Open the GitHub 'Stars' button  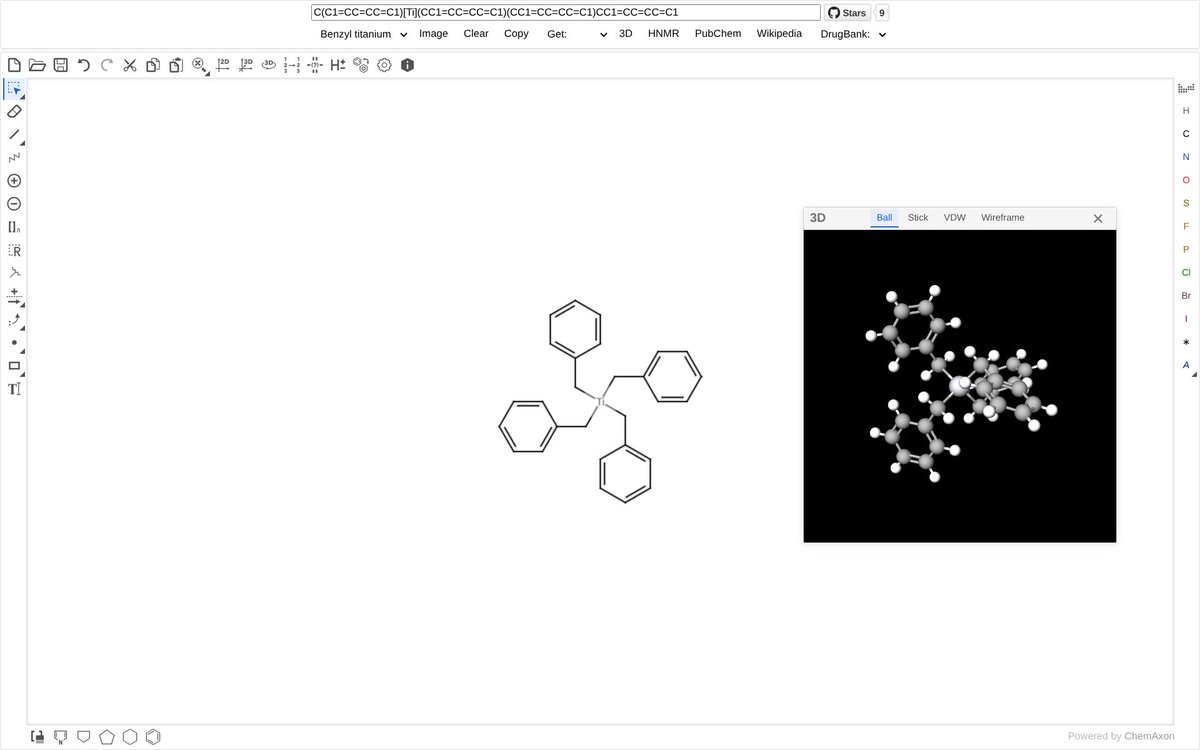(847, 13)
